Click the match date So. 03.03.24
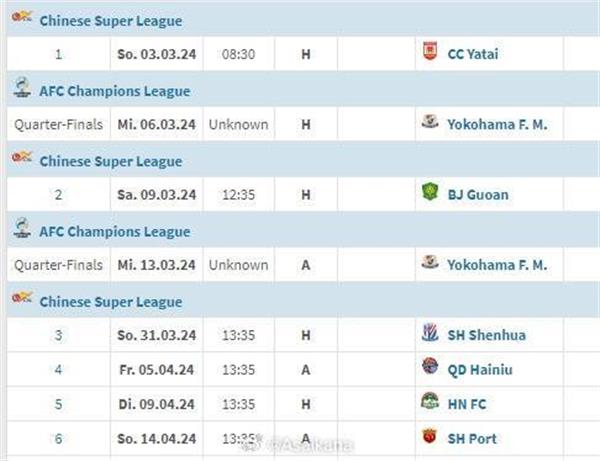The image size is (600, 461). click(158, 54)
